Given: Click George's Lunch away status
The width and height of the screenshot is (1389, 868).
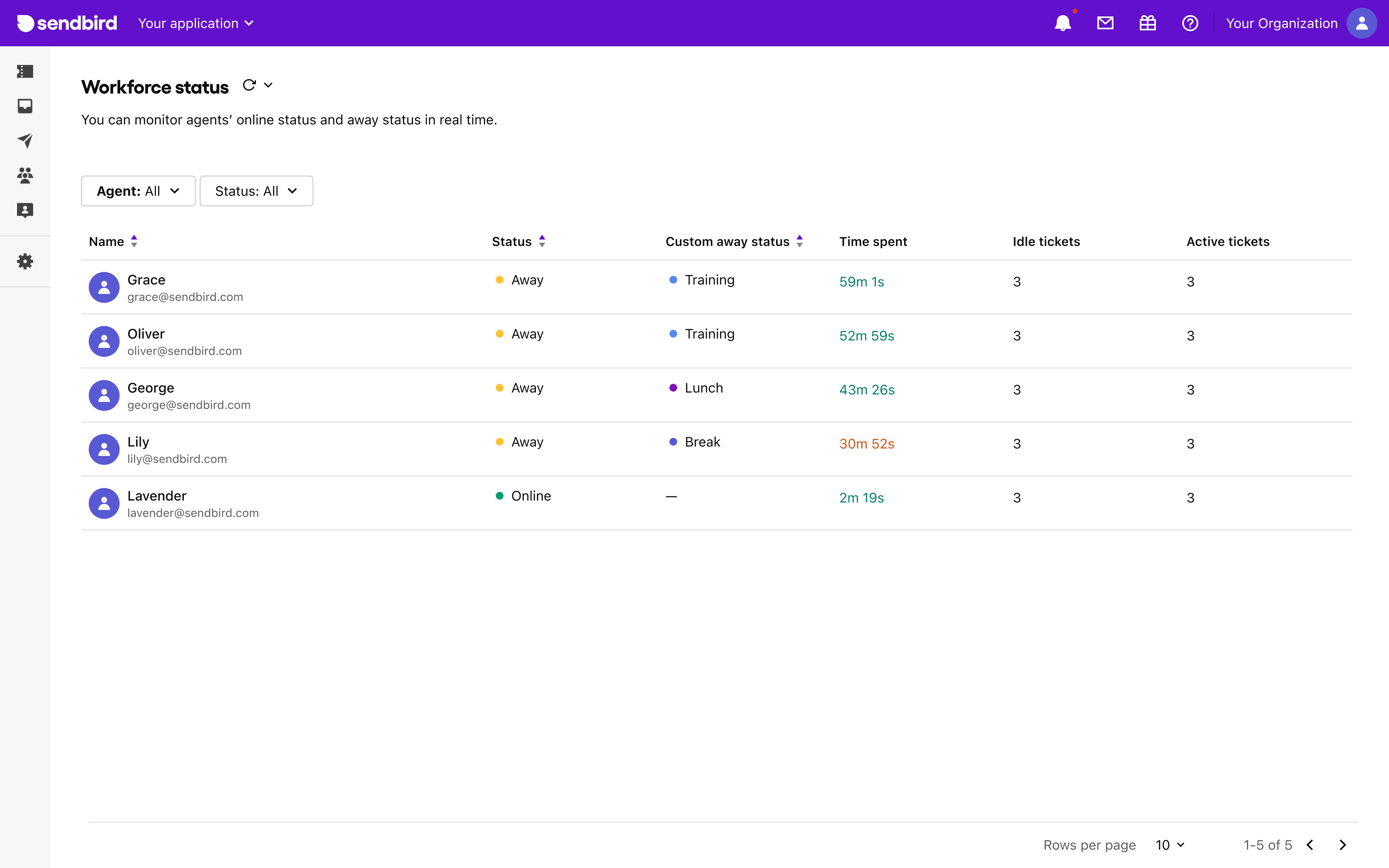Looking at the screenshot, I should pos(696,387).
